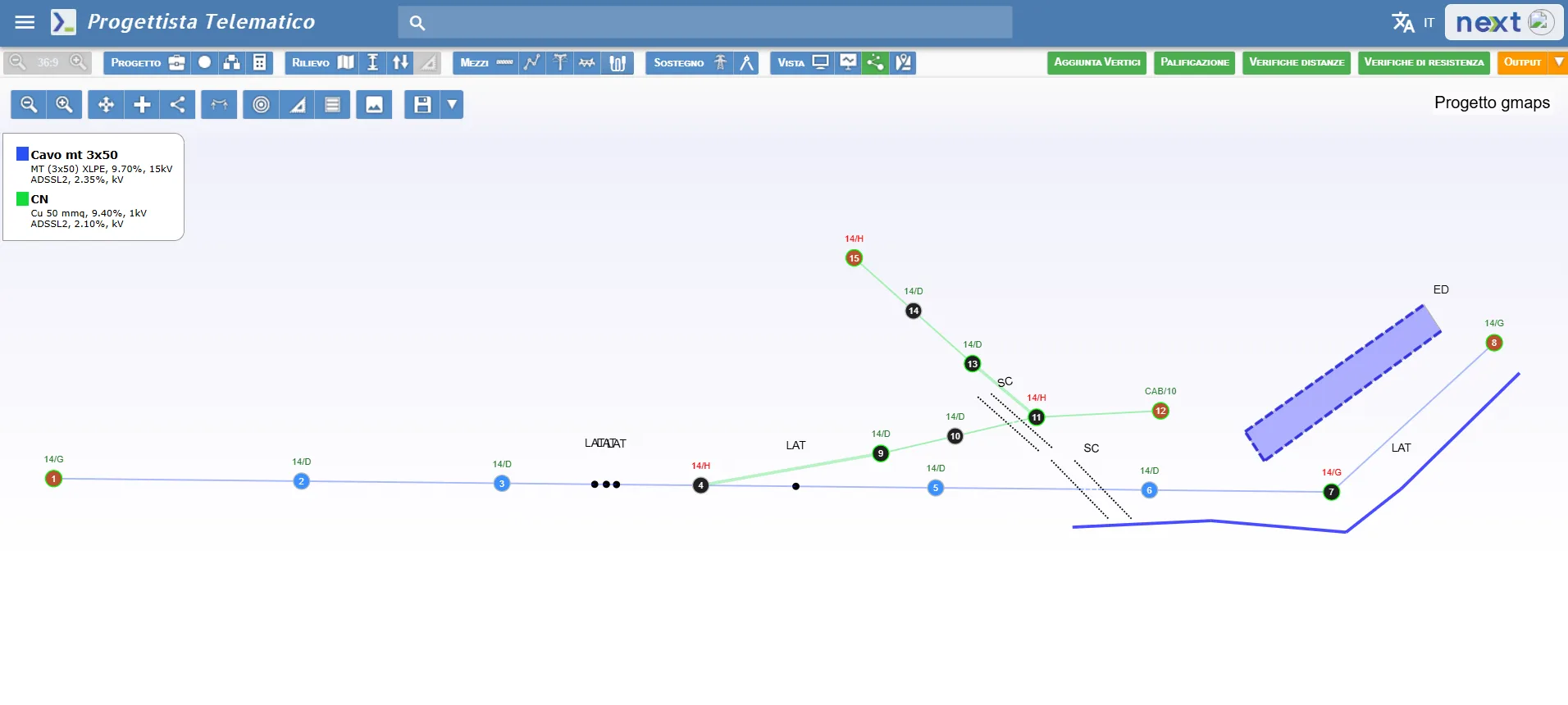The image size is (1568, 705).
Task: Open the map marker view icon in Vista
Action: click(904, 62)
